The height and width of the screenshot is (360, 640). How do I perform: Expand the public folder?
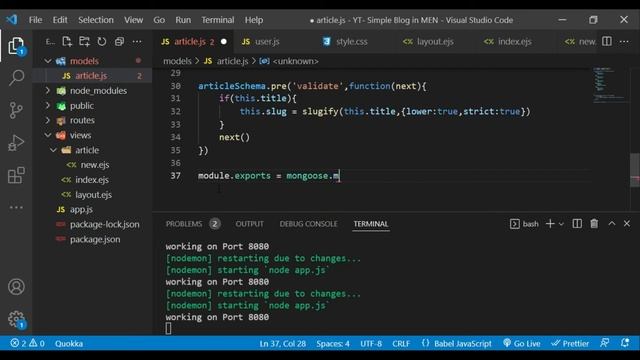point(48,106)
